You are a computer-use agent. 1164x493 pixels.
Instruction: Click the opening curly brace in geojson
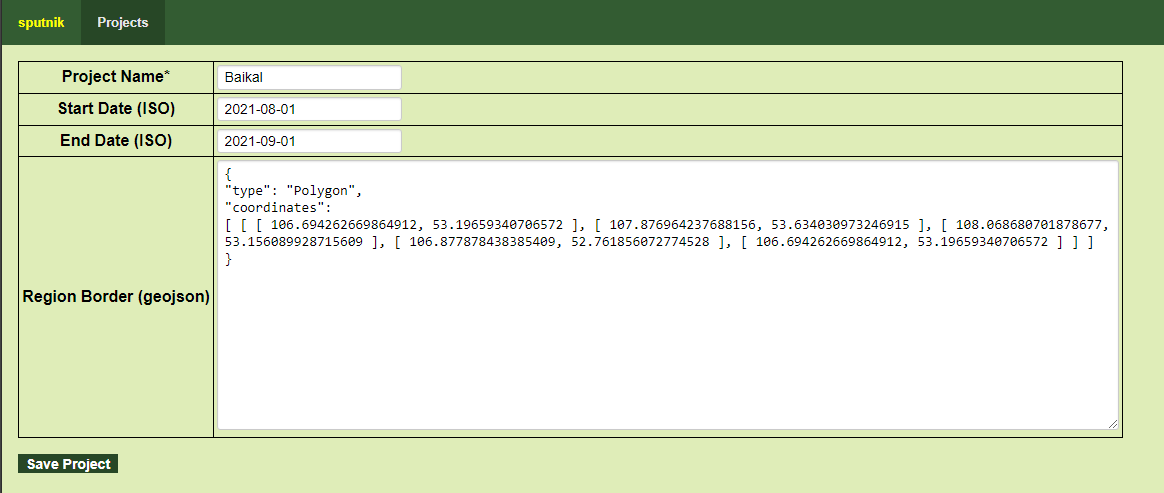pyautogui.click(x=229, y=173)
